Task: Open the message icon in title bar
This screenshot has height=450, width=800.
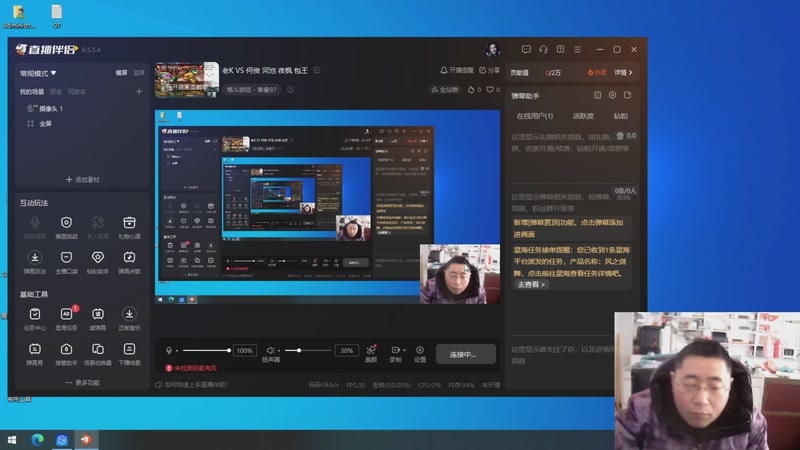Action: (526, 49)
